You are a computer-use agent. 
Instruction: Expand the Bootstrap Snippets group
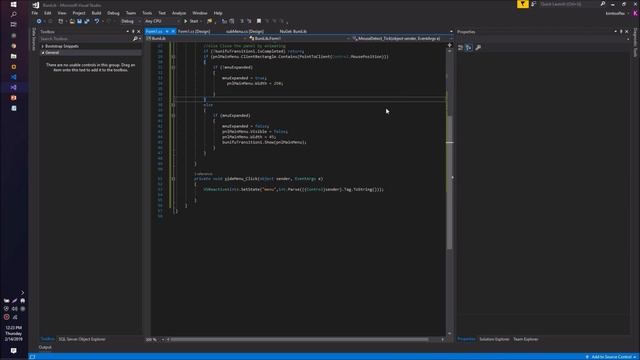(43, 46)
